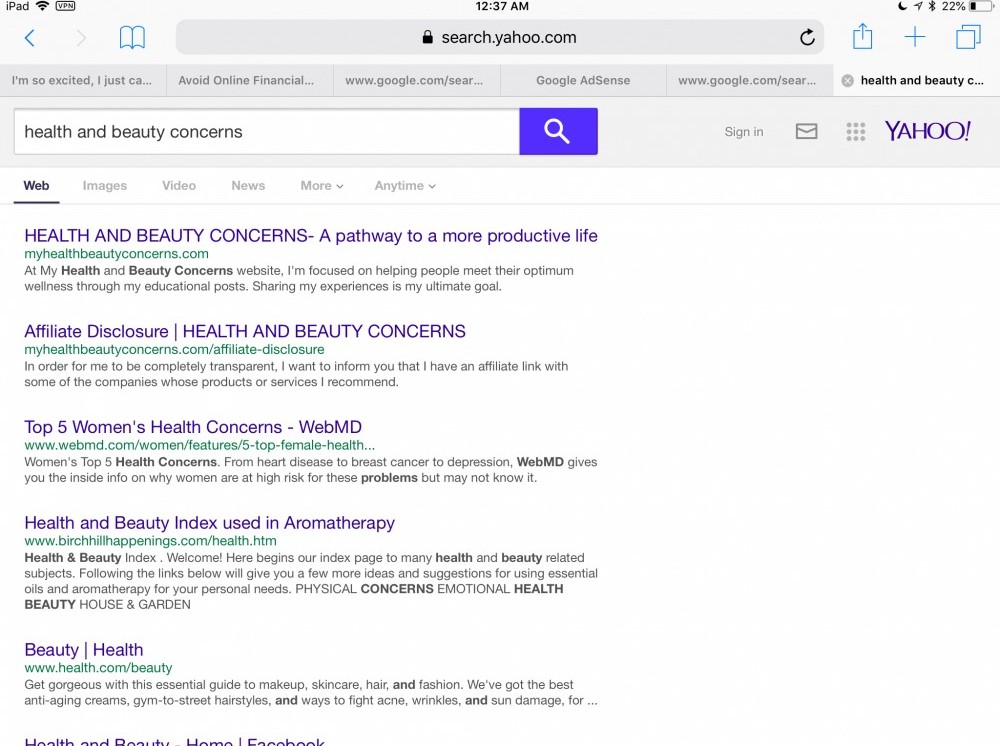Tap the search.yahoo.com address bar
This screenshot has height=746, width=1000.
[500, 37]
